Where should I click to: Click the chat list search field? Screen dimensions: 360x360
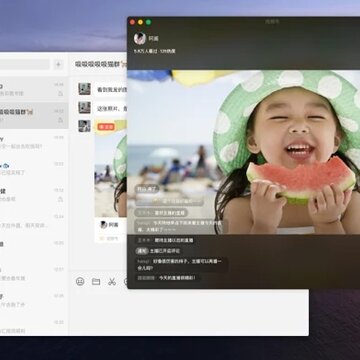coord(25,64)
